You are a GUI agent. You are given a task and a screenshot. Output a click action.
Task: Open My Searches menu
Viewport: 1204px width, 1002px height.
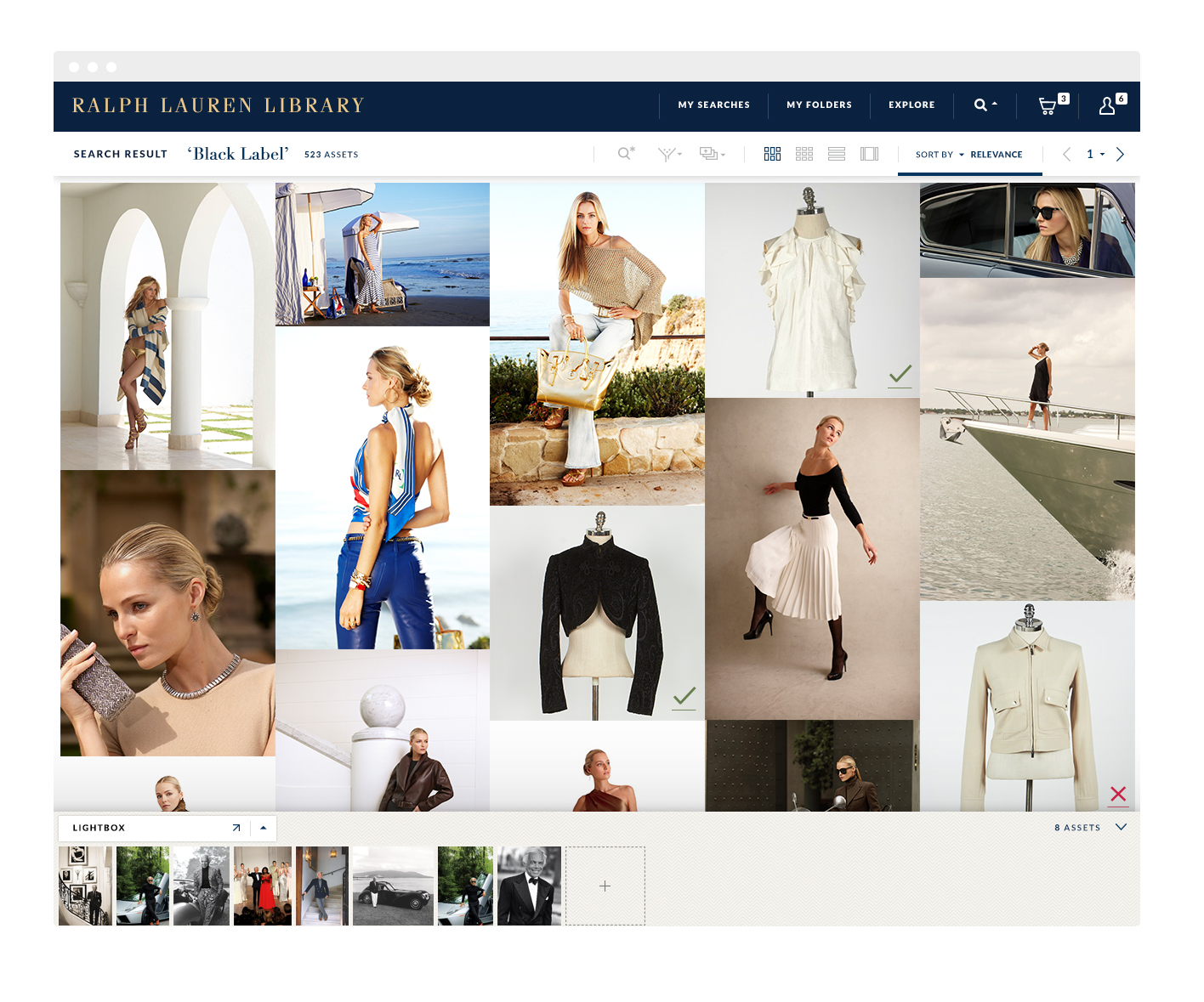(714, 105)
